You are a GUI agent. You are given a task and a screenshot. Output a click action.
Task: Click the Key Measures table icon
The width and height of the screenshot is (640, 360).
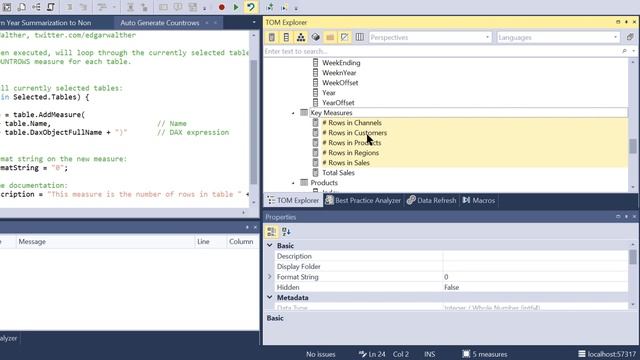[304, 113]
